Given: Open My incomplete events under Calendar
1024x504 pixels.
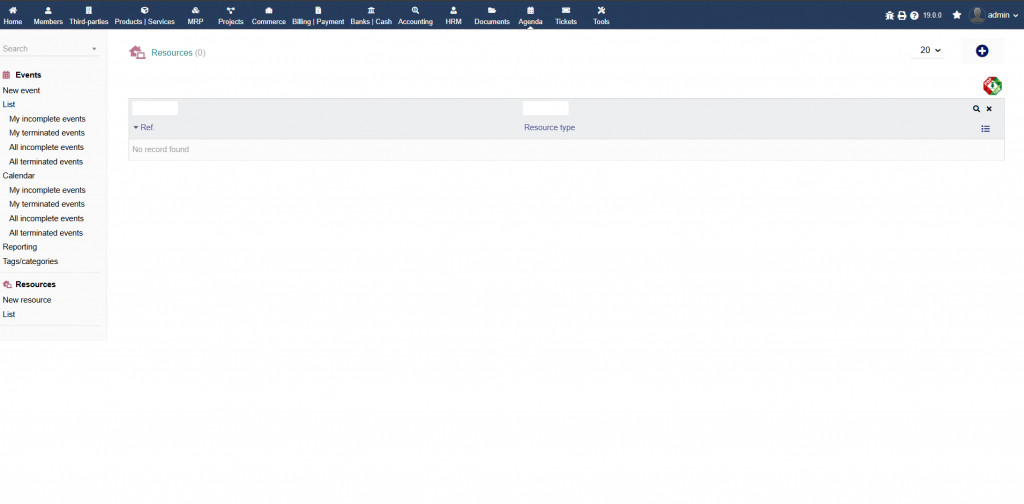Looking at the screenshot, I should click(x=47, y=190).
